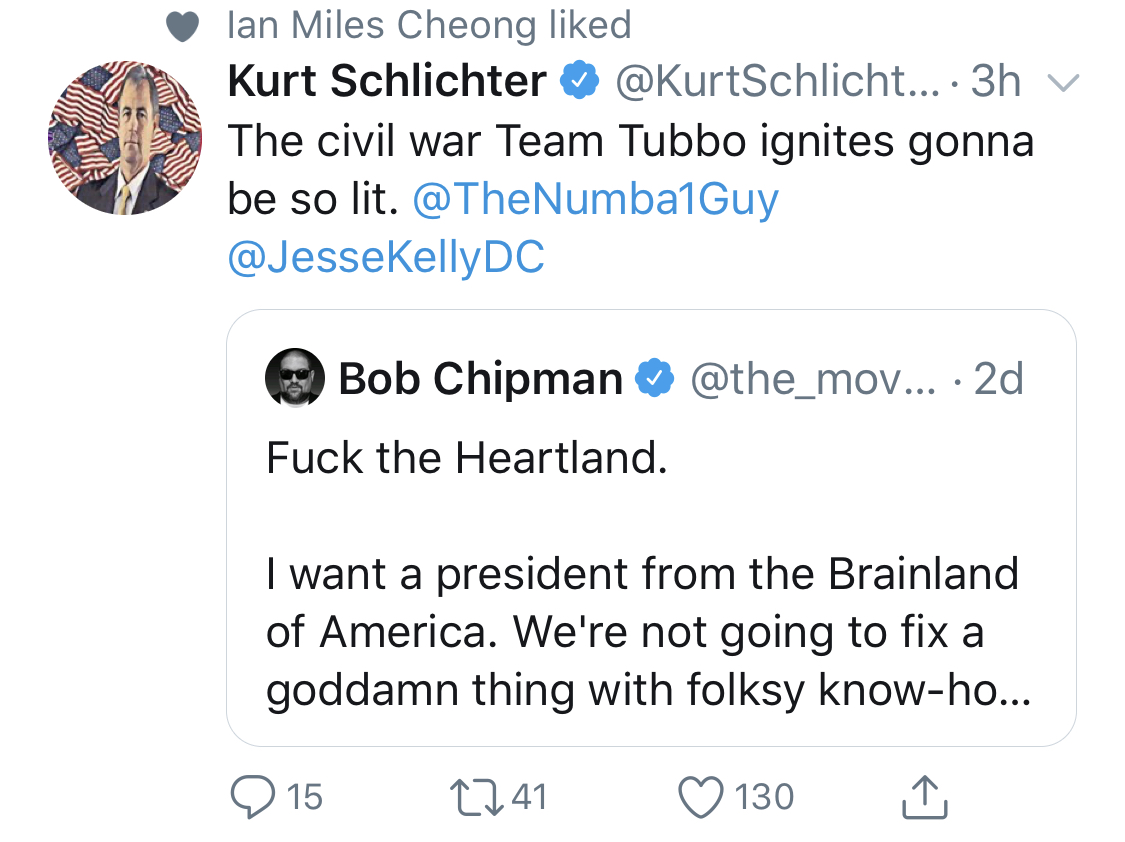Open the tweet options chevron menu
1125x842 pixels.
[1063, 83]
